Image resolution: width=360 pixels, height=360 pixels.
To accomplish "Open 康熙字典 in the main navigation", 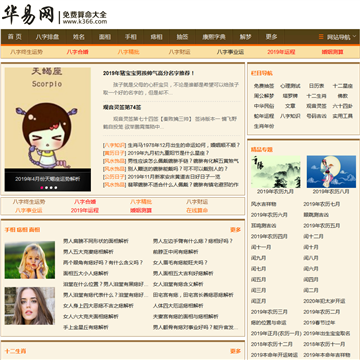I will tap(214, 37).
